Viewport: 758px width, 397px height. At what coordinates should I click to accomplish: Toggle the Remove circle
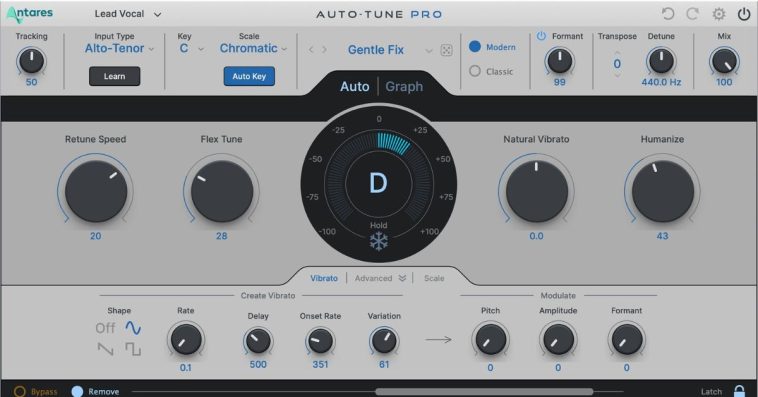point(77,391)
